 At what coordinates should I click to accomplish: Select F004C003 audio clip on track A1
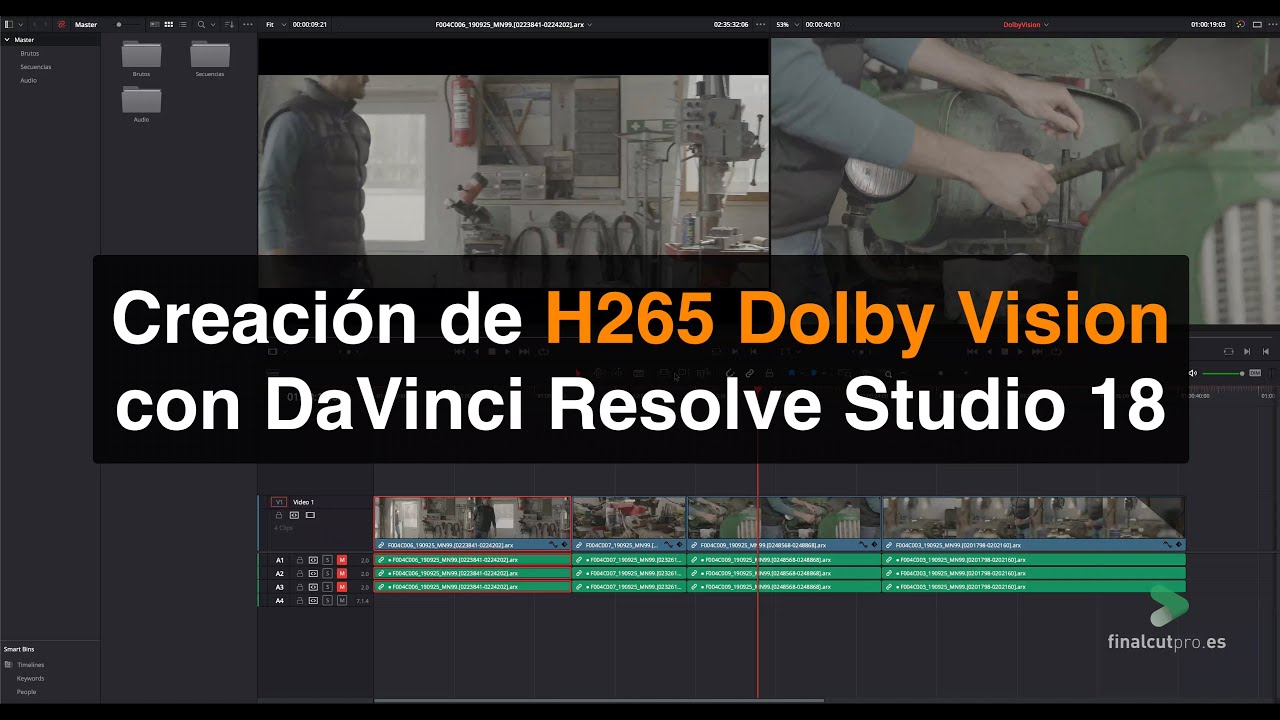[1034, 560]
